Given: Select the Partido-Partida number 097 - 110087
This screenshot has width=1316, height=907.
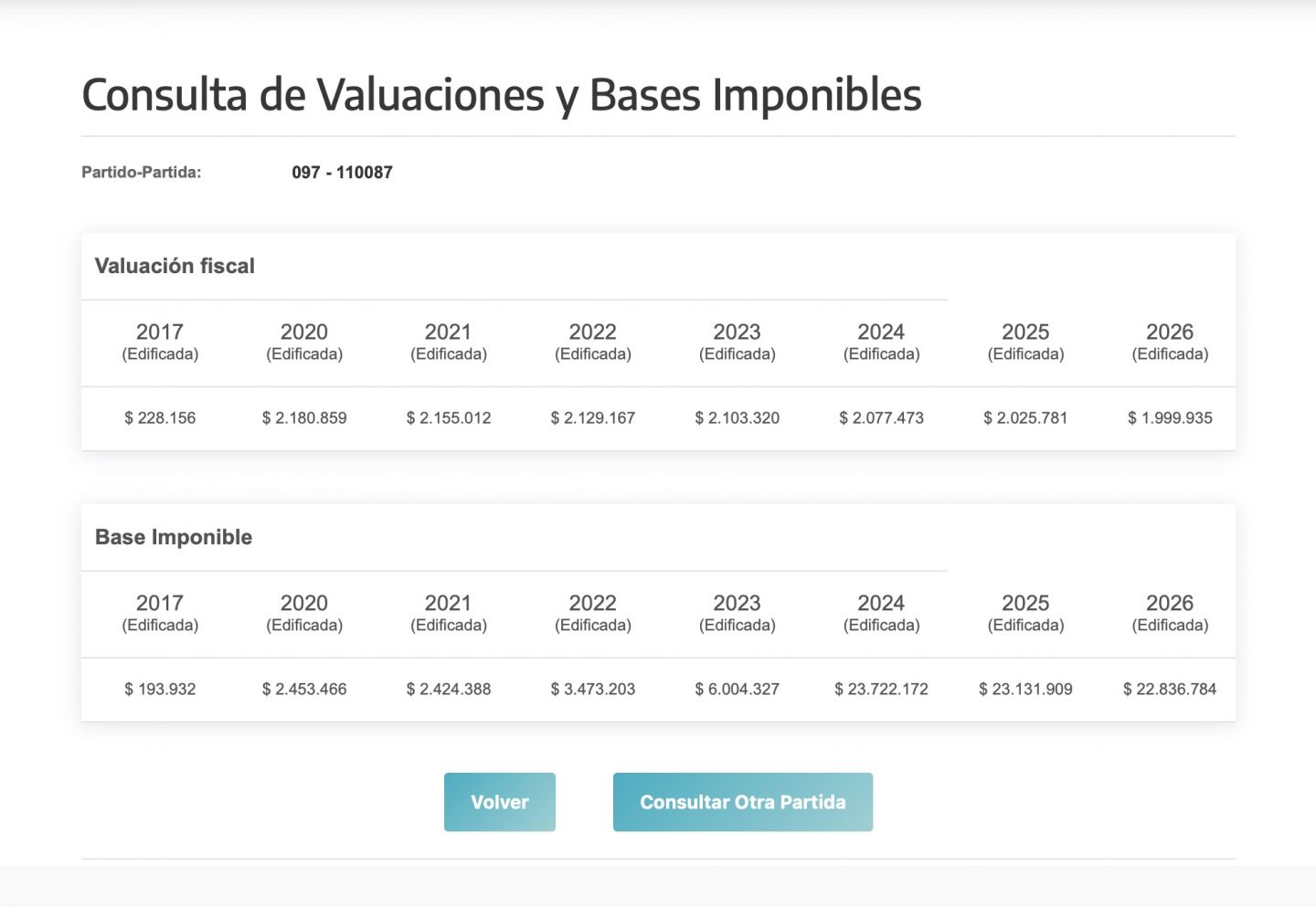Looking at the screenshot, I should [342, 173].
